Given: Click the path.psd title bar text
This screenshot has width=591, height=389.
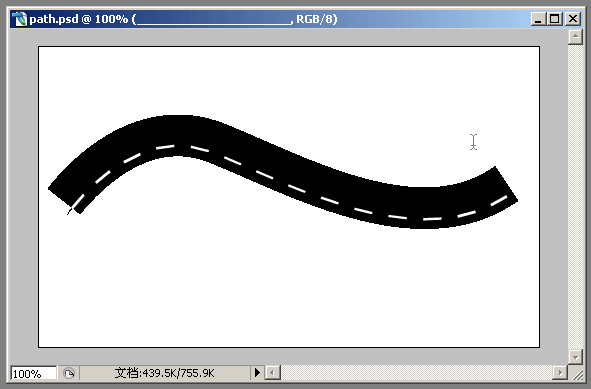Looking at the screenshot, I should coord(183,19).
